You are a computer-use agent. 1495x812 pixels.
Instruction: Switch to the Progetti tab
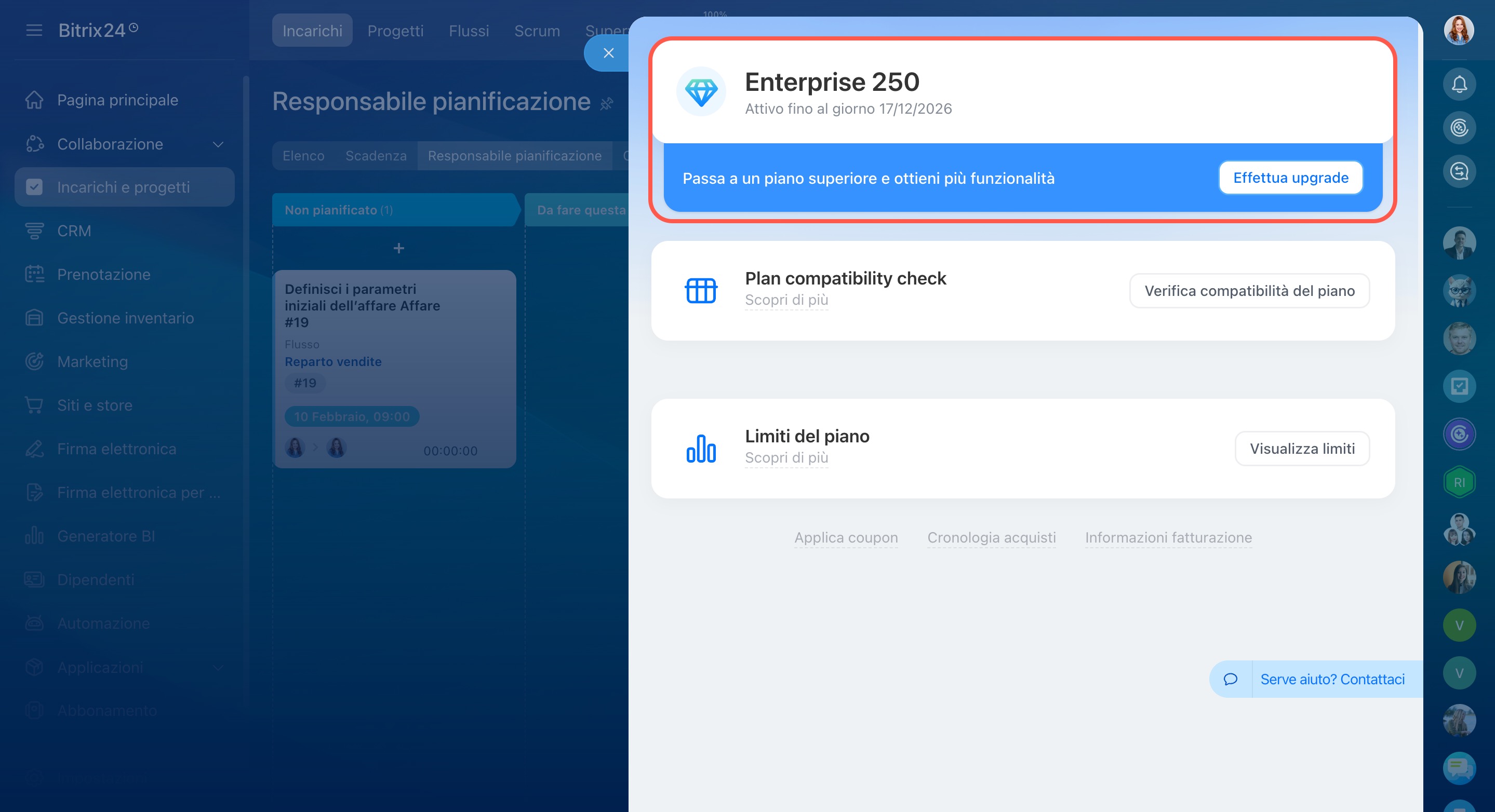click(x=395, y=31)
